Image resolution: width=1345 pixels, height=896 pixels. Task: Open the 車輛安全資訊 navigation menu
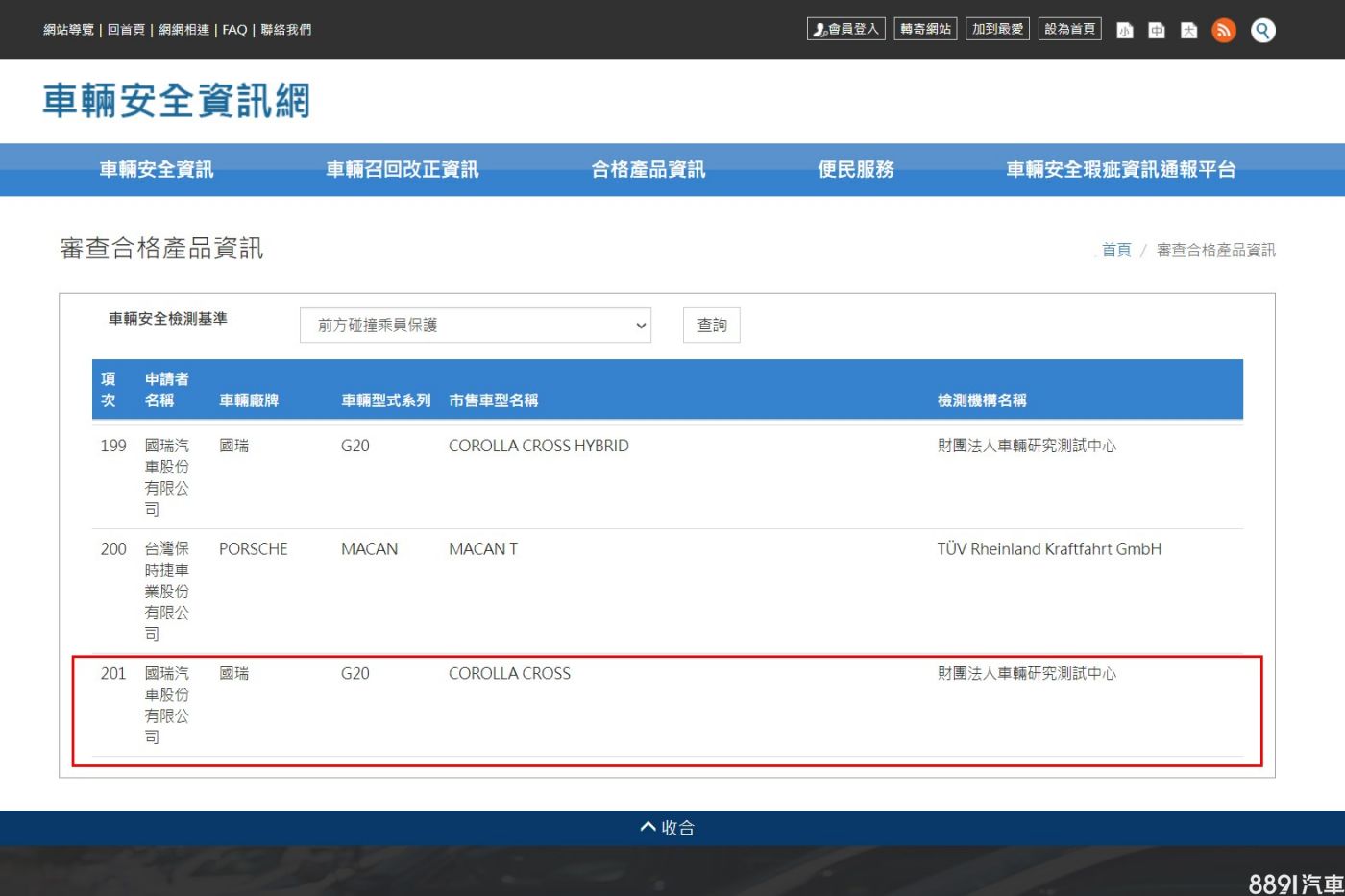point(157,170)
